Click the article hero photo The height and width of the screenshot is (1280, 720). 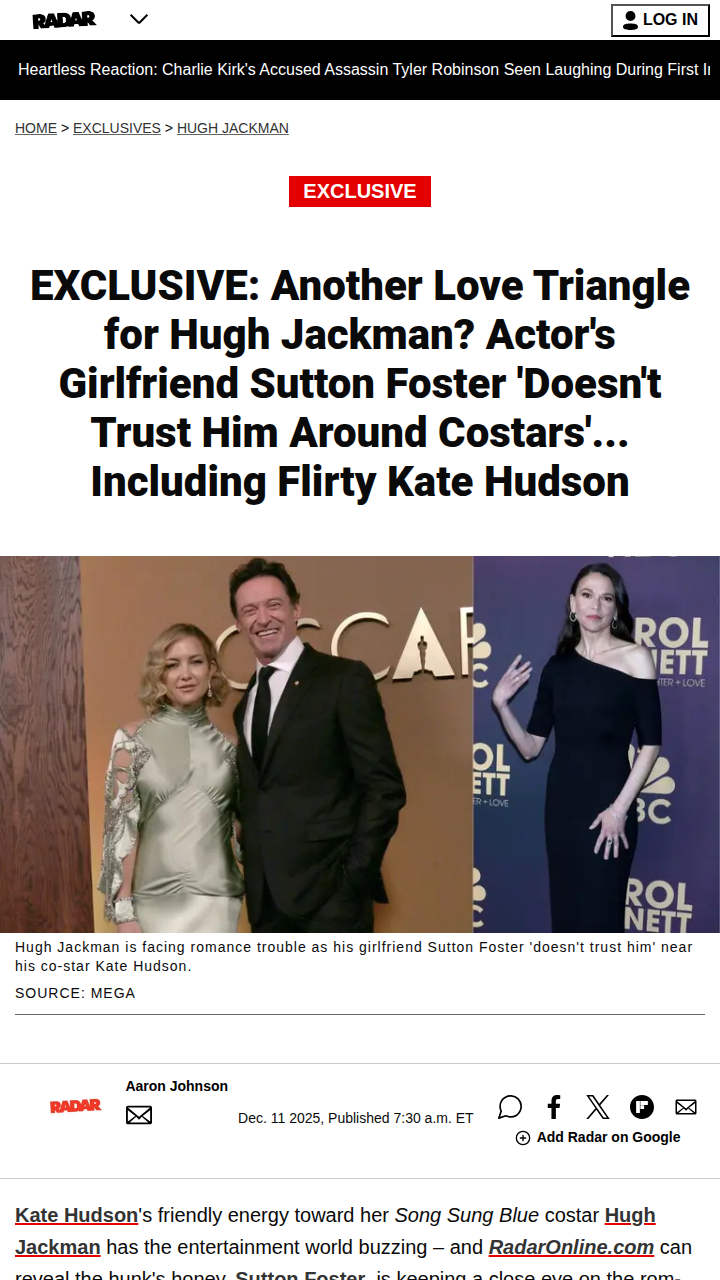(x=360, y=744)
